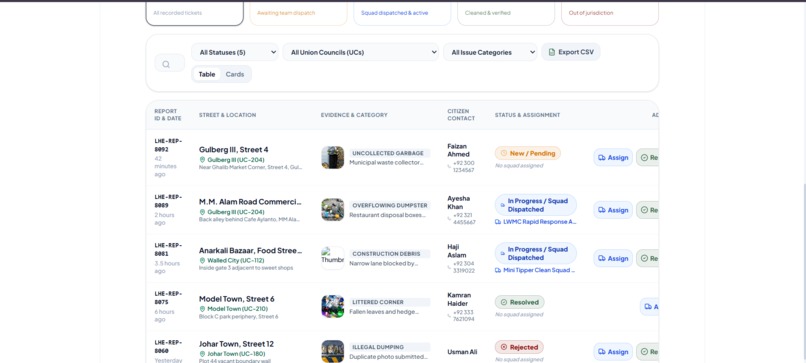This screenshot has height=363, width=806.
Task: Export reports as CSV
Action: coord(571,52)
